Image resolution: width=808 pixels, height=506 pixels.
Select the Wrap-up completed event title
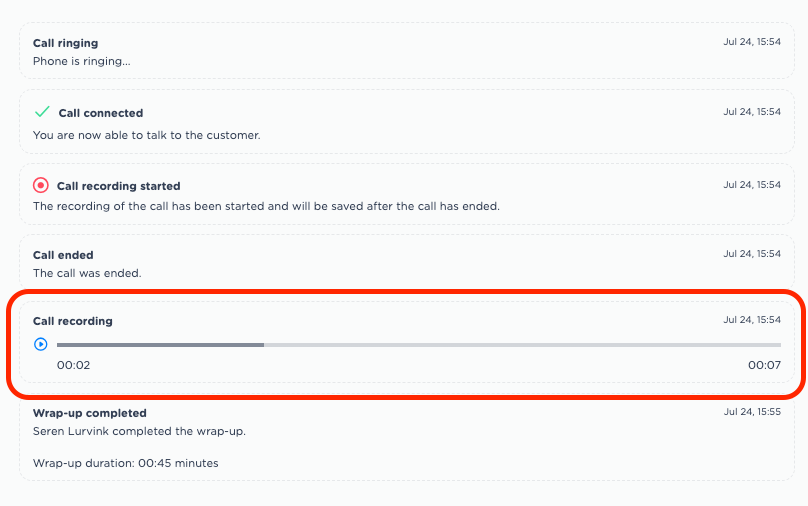click(90, 413)
